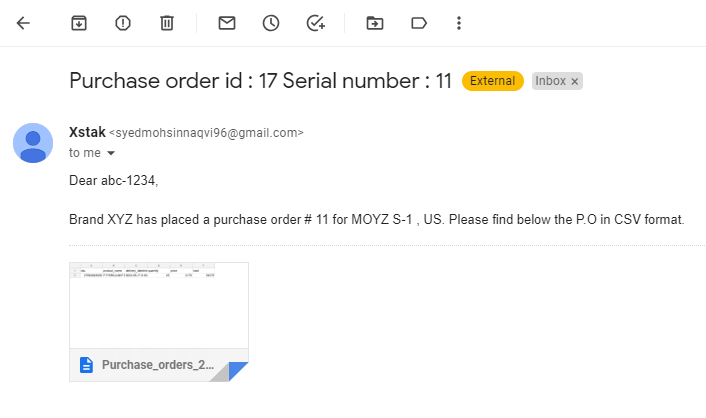The height and width of the screenshot is (418, 706).
Task: Open the Labels menu
Action: pos(419,23)
